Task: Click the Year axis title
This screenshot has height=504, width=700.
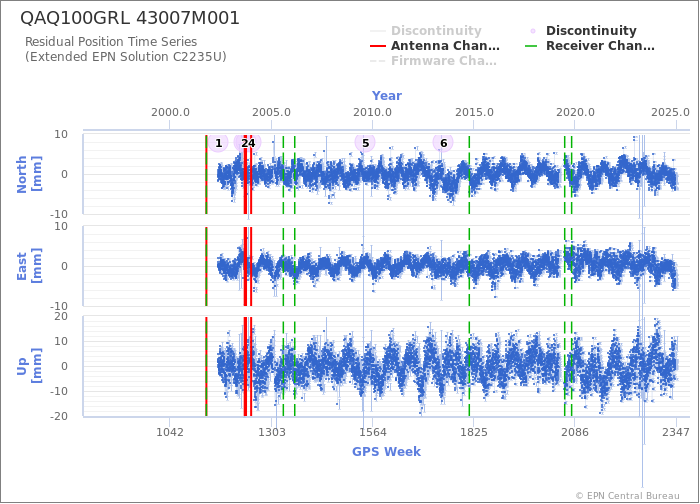Action: (387, 96)
